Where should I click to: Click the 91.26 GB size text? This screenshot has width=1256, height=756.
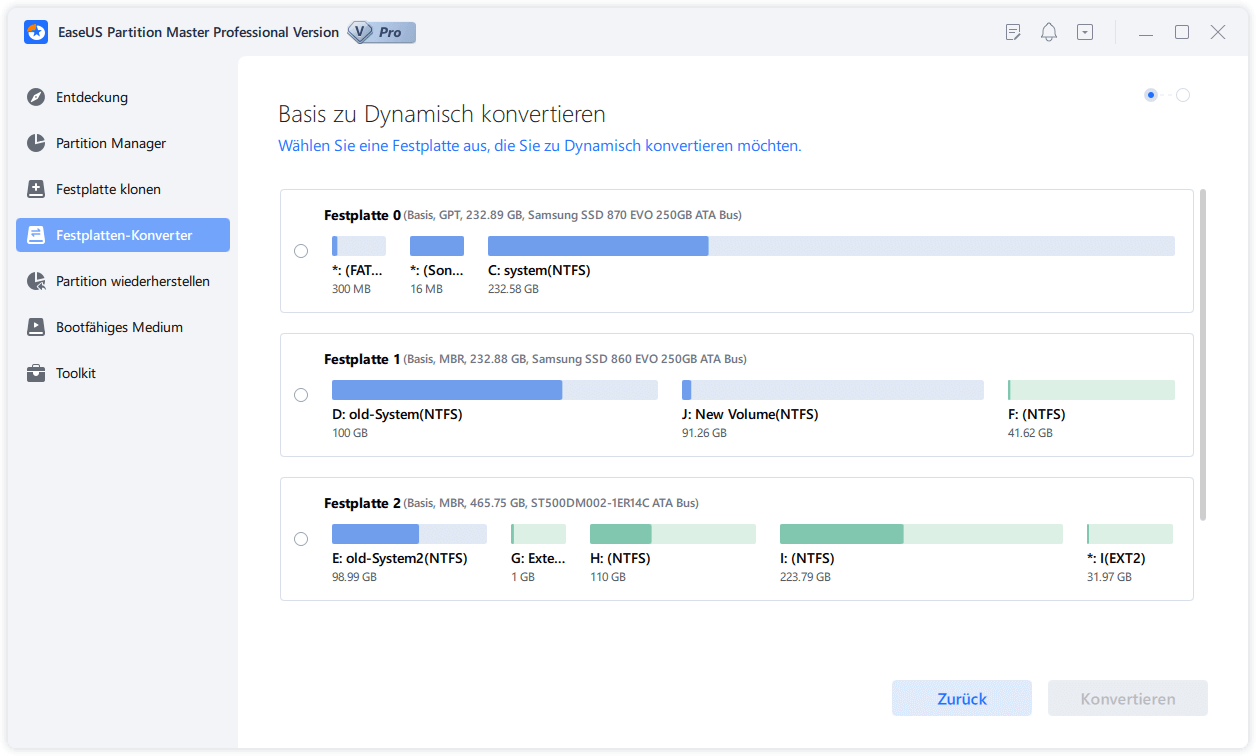click(x=704, y=433)
